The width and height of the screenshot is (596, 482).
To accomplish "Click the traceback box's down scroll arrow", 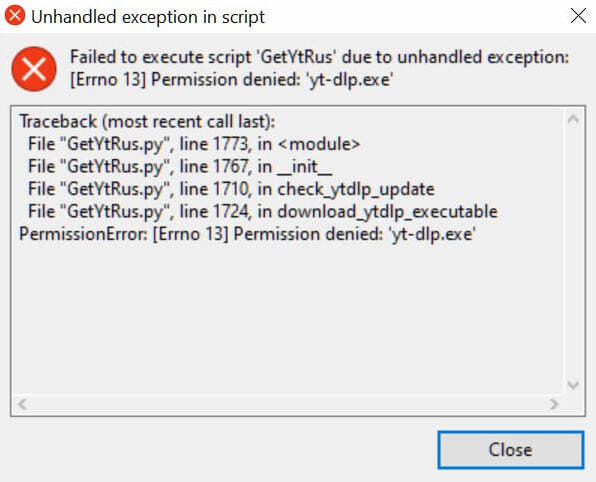I will pos(573,385).
